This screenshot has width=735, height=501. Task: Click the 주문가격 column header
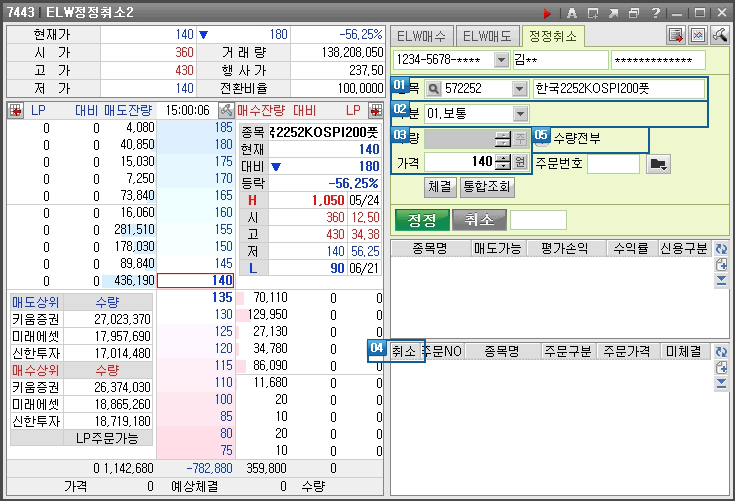(627, 351)
